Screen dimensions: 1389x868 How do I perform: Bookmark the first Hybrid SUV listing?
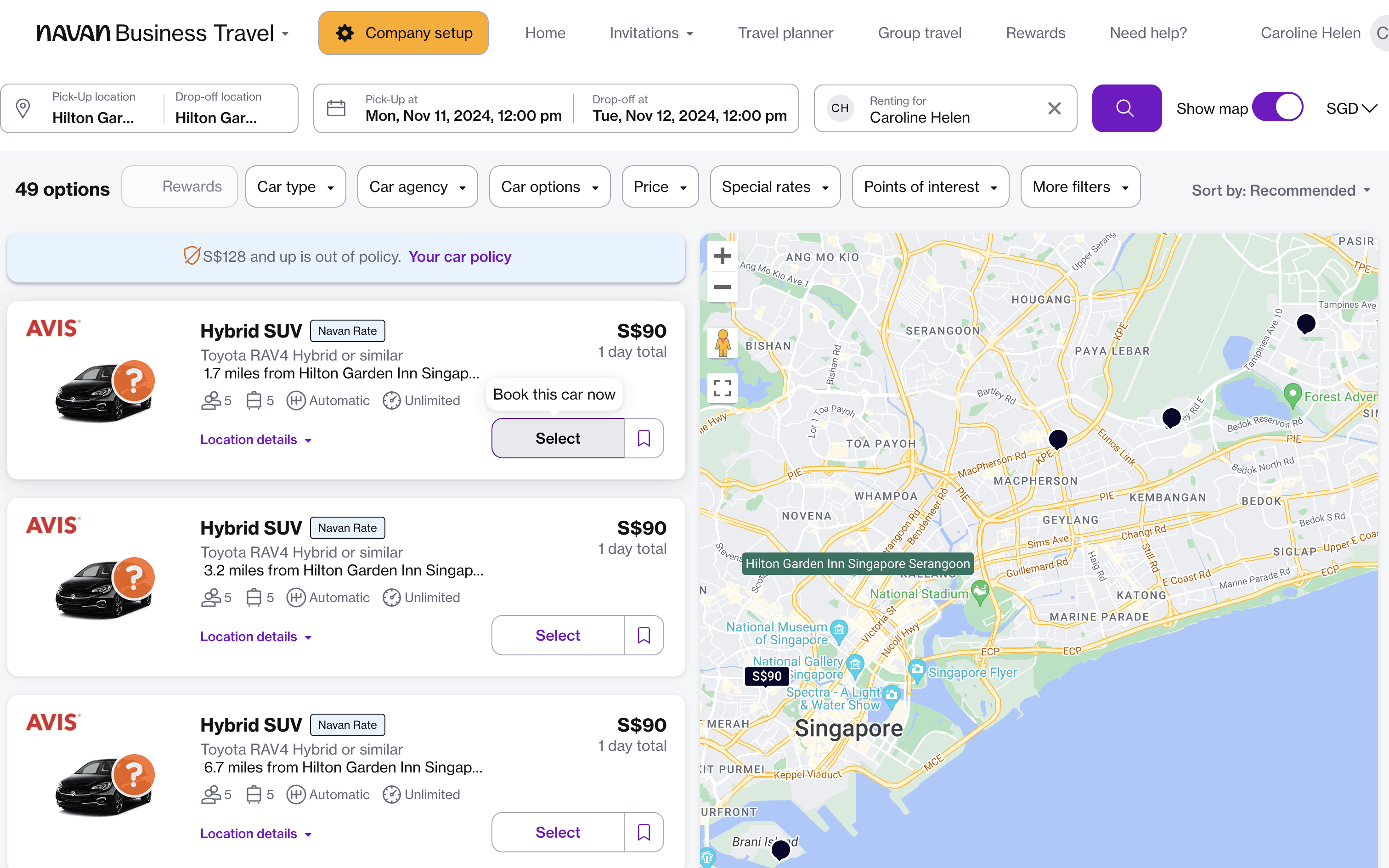(644, 438)
